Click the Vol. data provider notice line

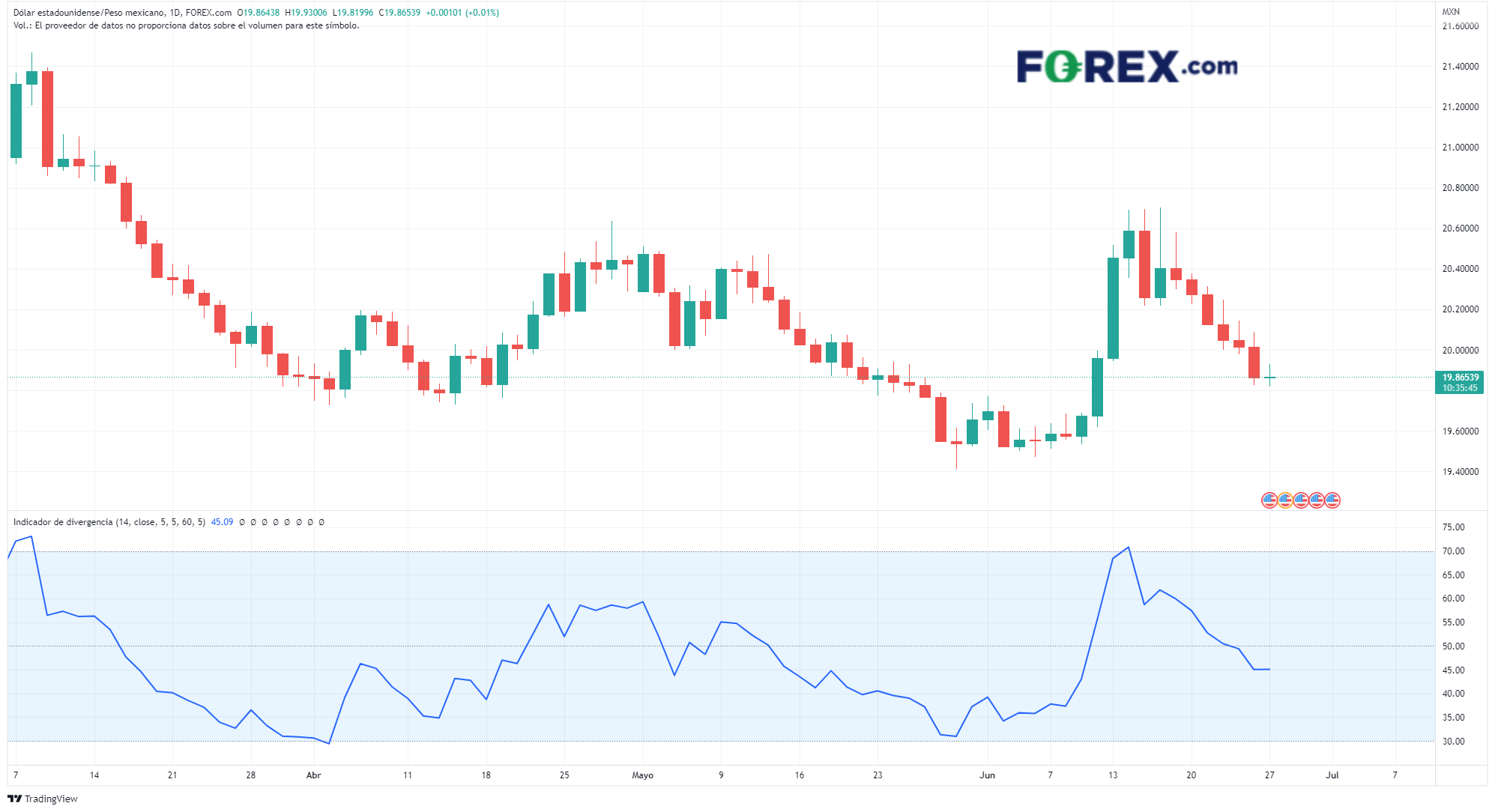[187, 25]
